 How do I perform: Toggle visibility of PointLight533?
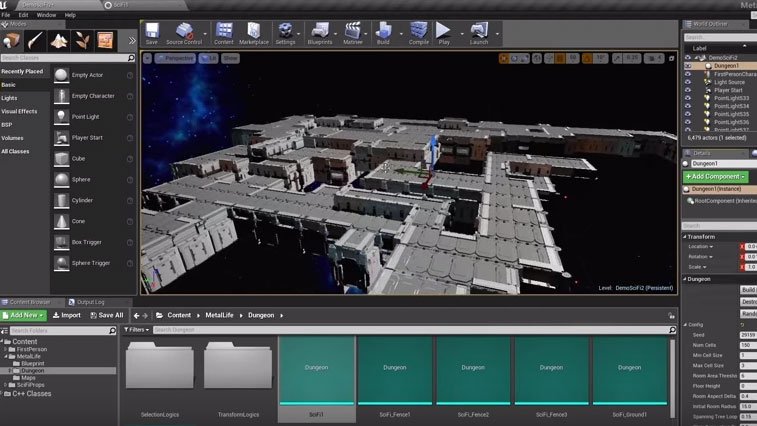[688, 98]
